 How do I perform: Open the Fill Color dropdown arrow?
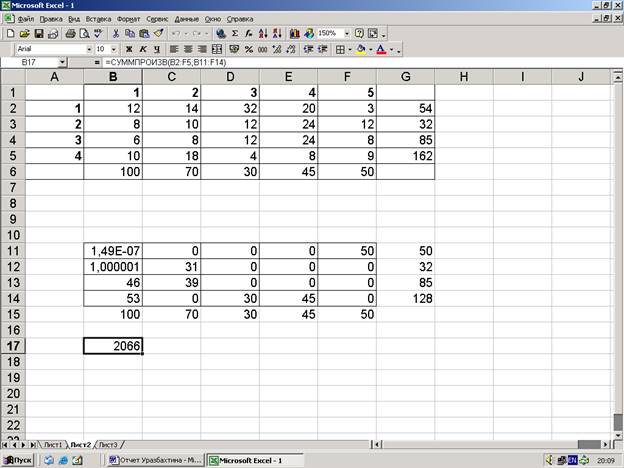[370, 50]
